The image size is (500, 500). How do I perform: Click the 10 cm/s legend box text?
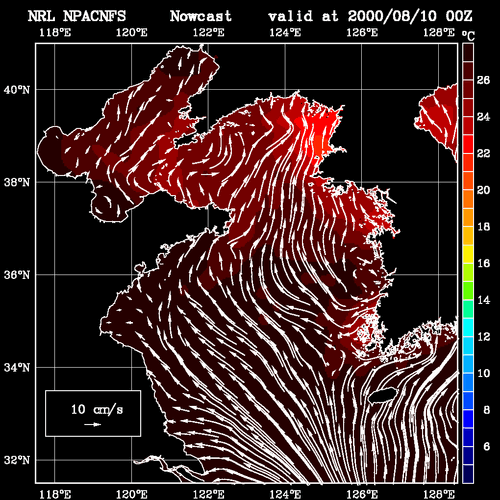point(97,409)
